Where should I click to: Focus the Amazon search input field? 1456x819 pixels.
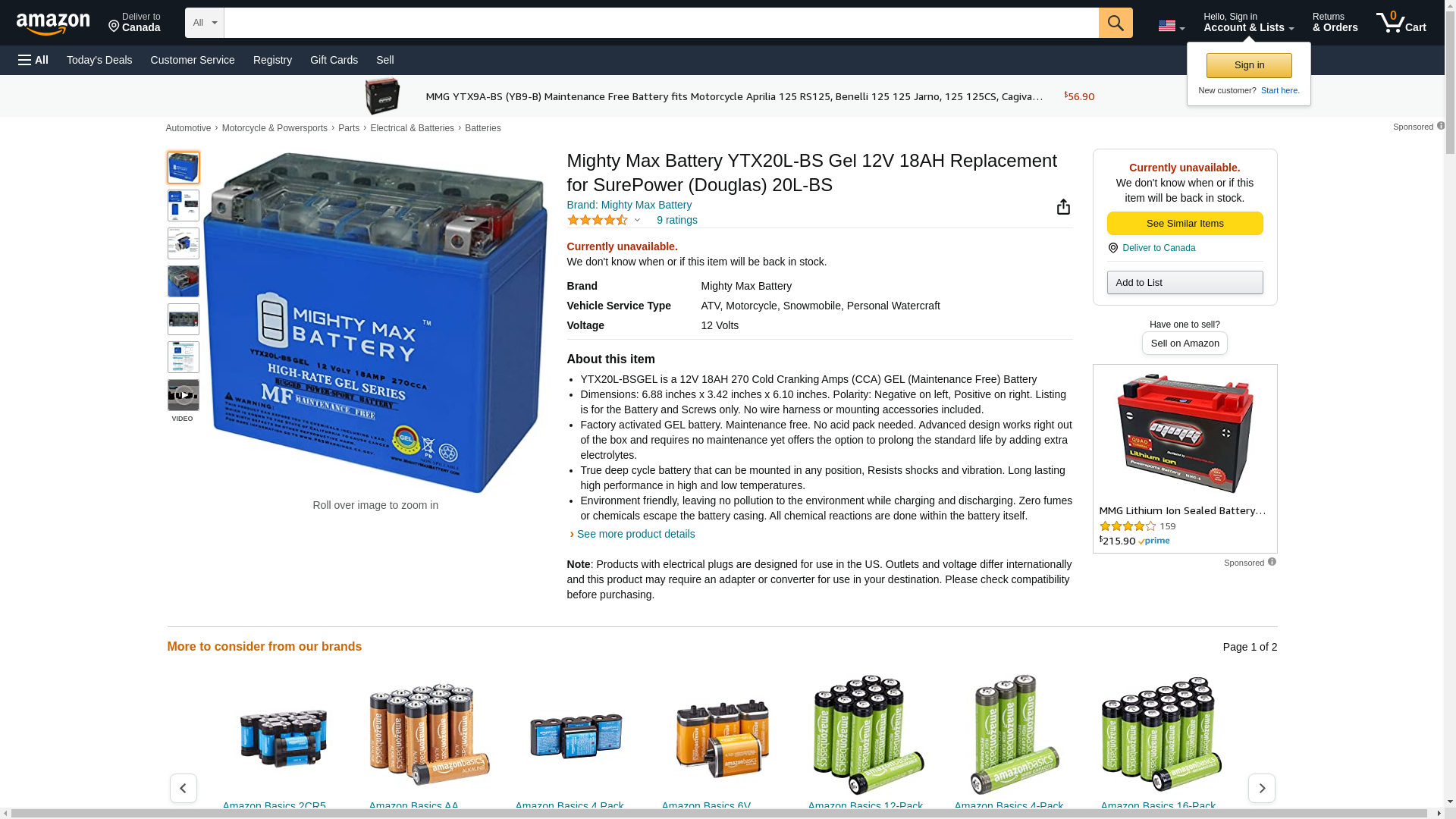click(x=661, y=23)
